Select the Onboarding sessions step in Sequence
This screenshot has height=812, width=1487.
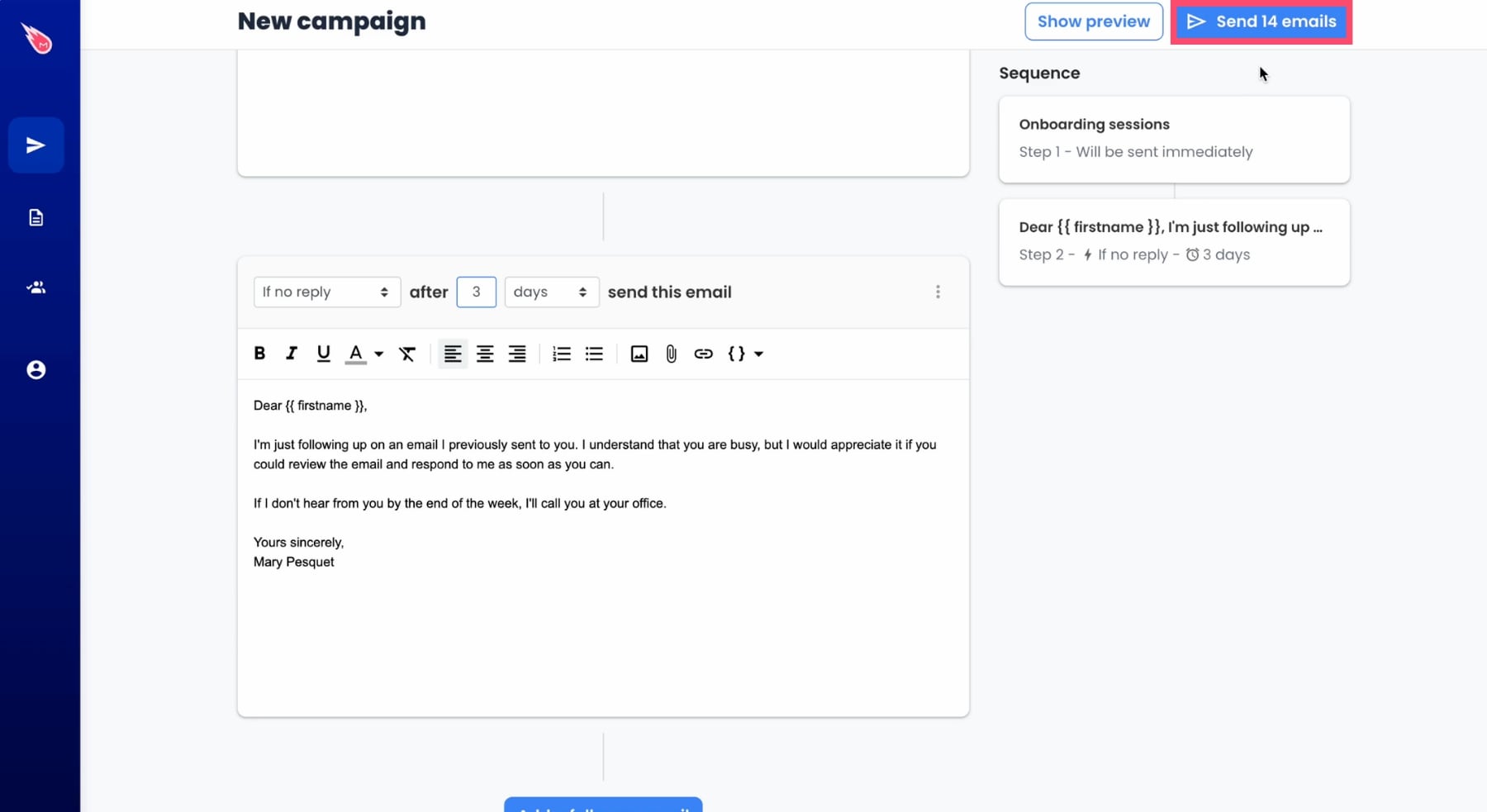tap(1173, 139)
